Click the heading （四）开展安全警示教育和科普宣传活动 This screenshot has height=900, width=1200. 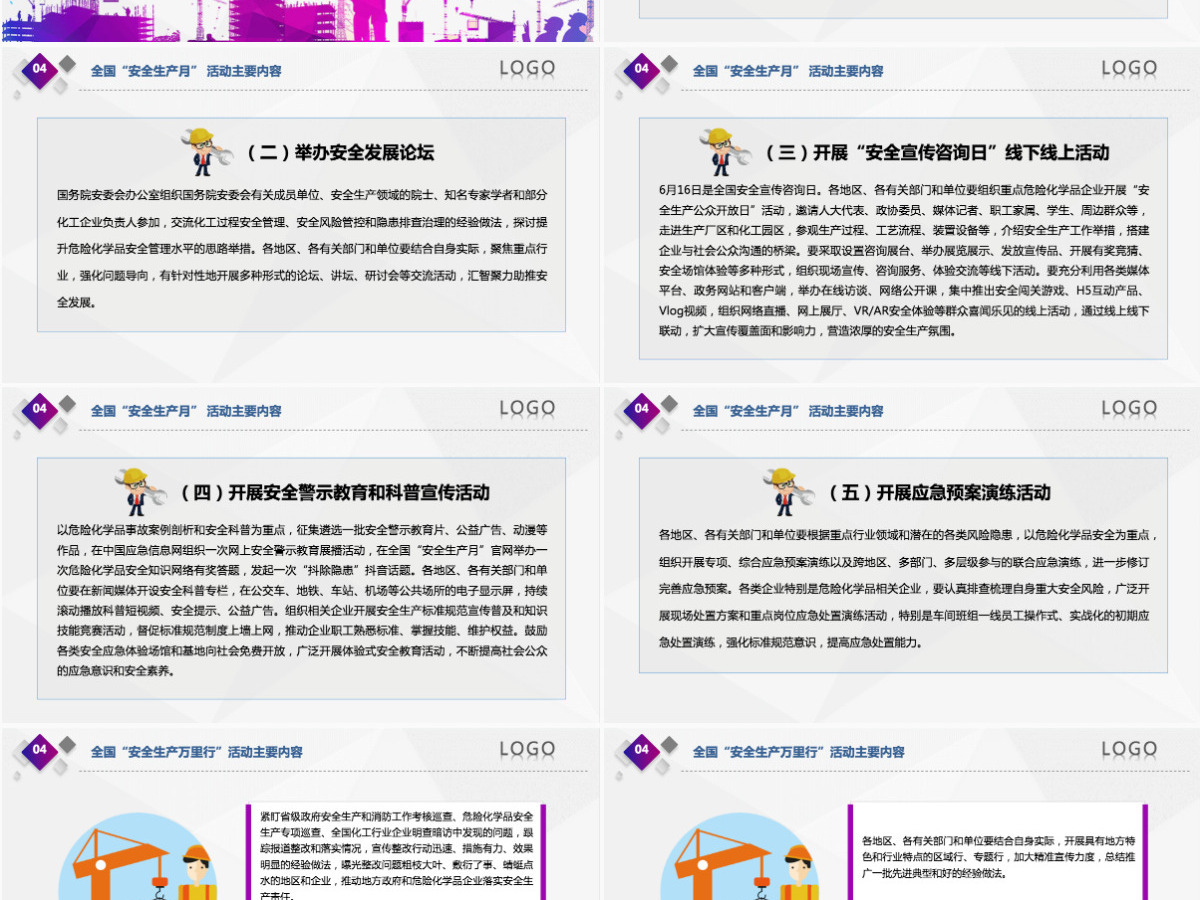tap(334, 493)
